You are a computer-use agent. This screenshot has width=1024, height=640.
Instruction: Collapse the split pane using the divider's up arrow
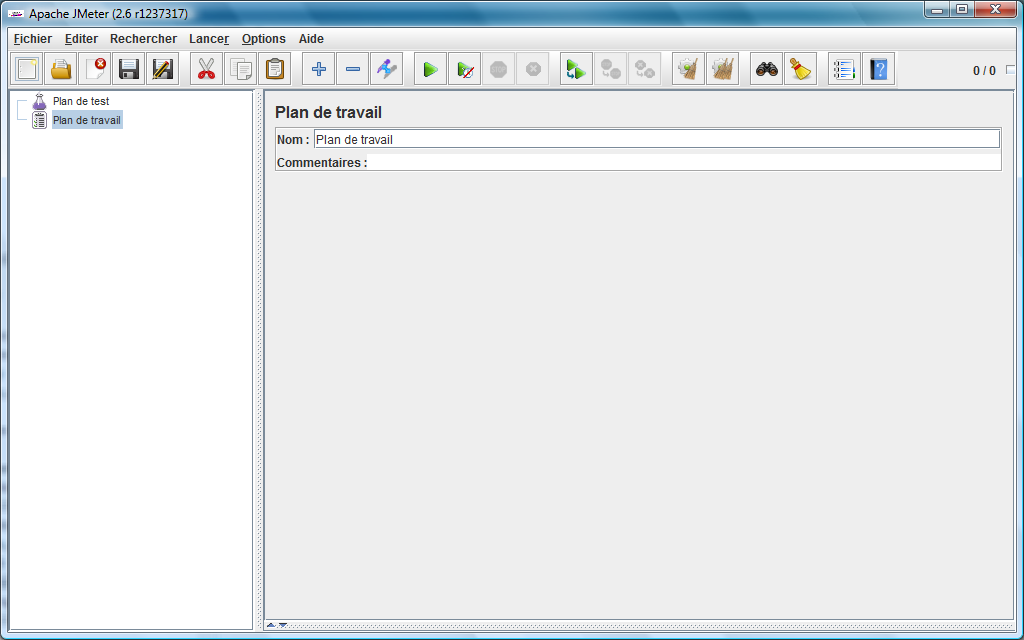(270, 625)
